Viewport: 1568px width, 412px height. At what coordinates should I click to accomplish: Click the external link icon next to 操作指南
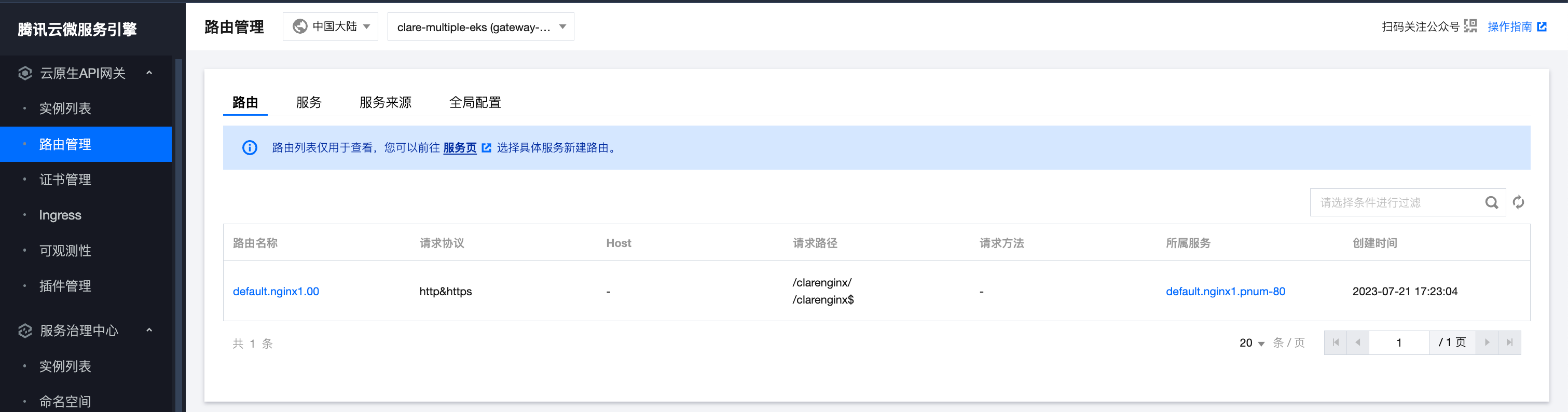point(1542,27)
